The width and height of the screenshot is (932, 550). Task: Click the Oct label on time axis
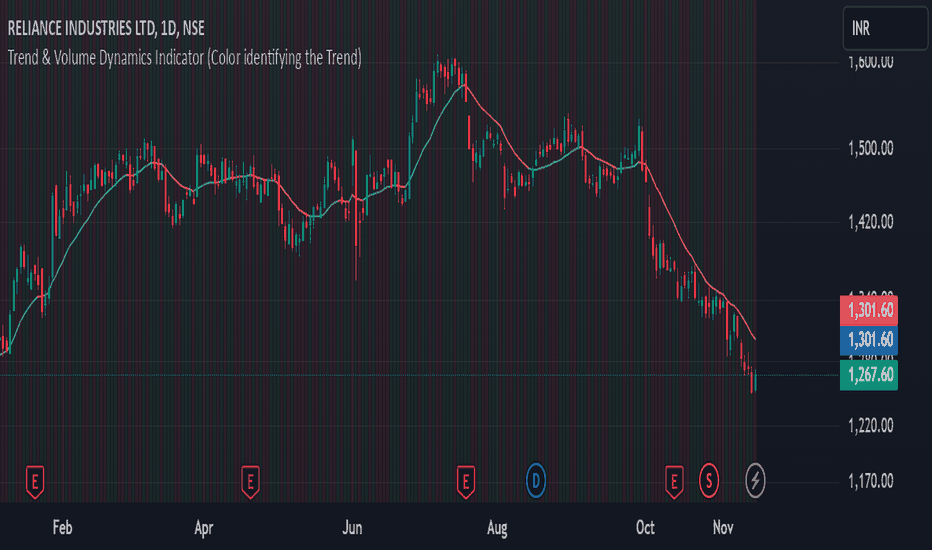click(646, 527)
